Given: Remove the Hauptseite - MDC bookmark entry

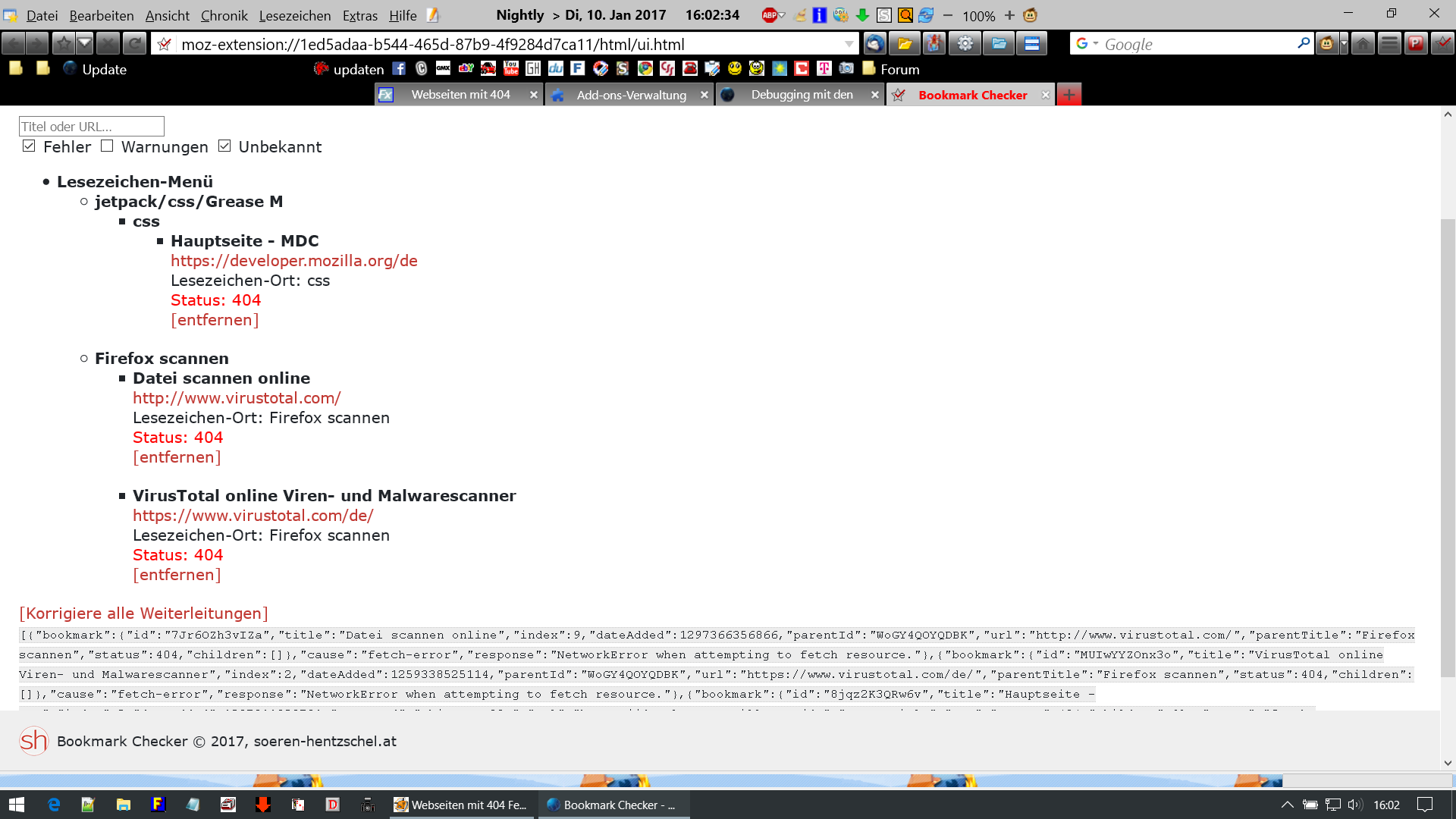Looking at the screenshot, I should coord(215,320).
